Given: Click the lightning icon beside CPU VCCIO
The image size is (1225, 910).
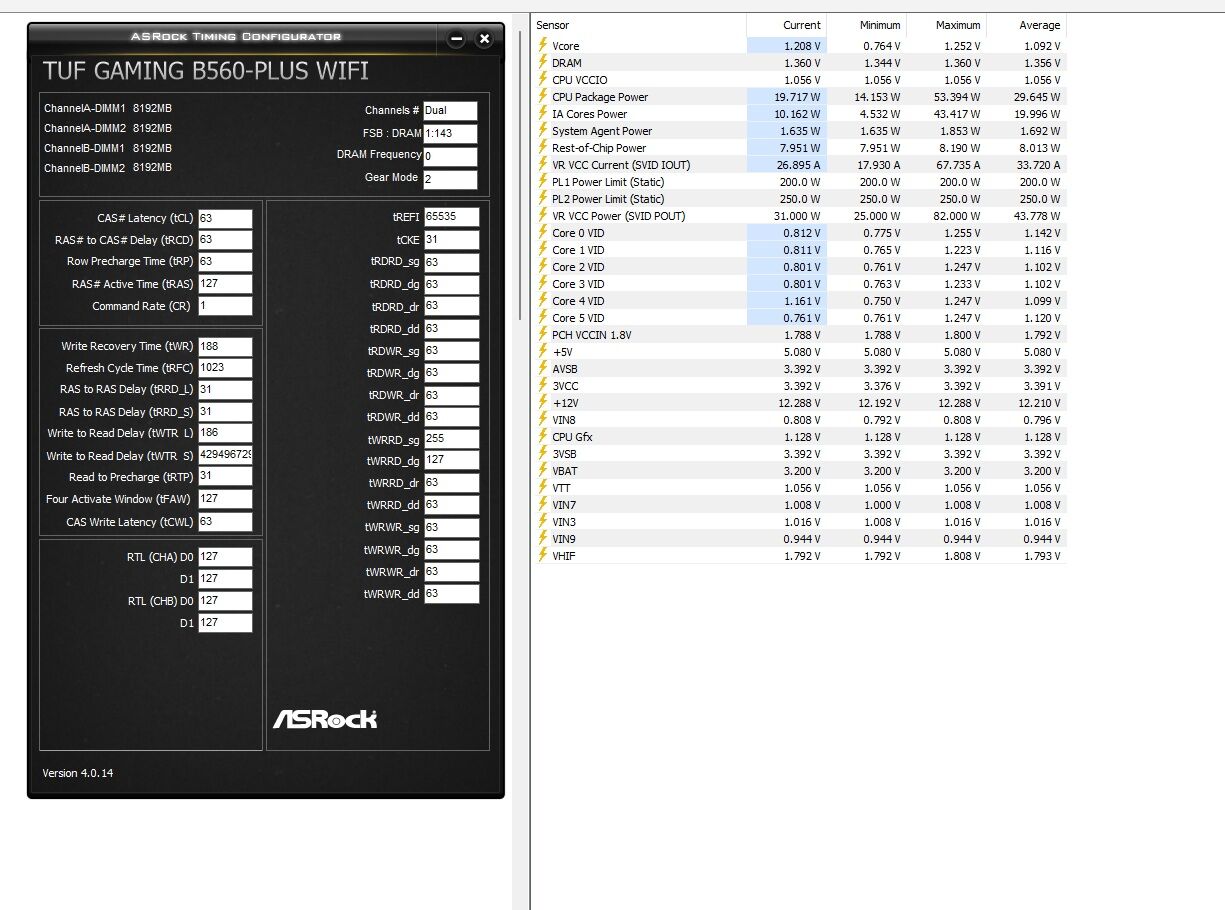Looking at the screenshot, I should point(543,80).
